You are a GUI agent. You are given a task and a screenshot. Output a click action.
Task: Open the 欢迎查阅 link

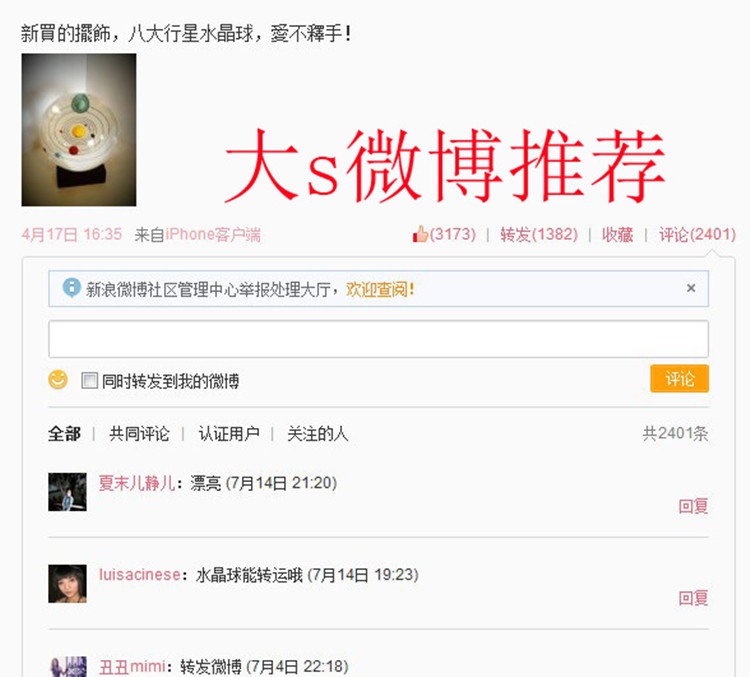point(380,289)
